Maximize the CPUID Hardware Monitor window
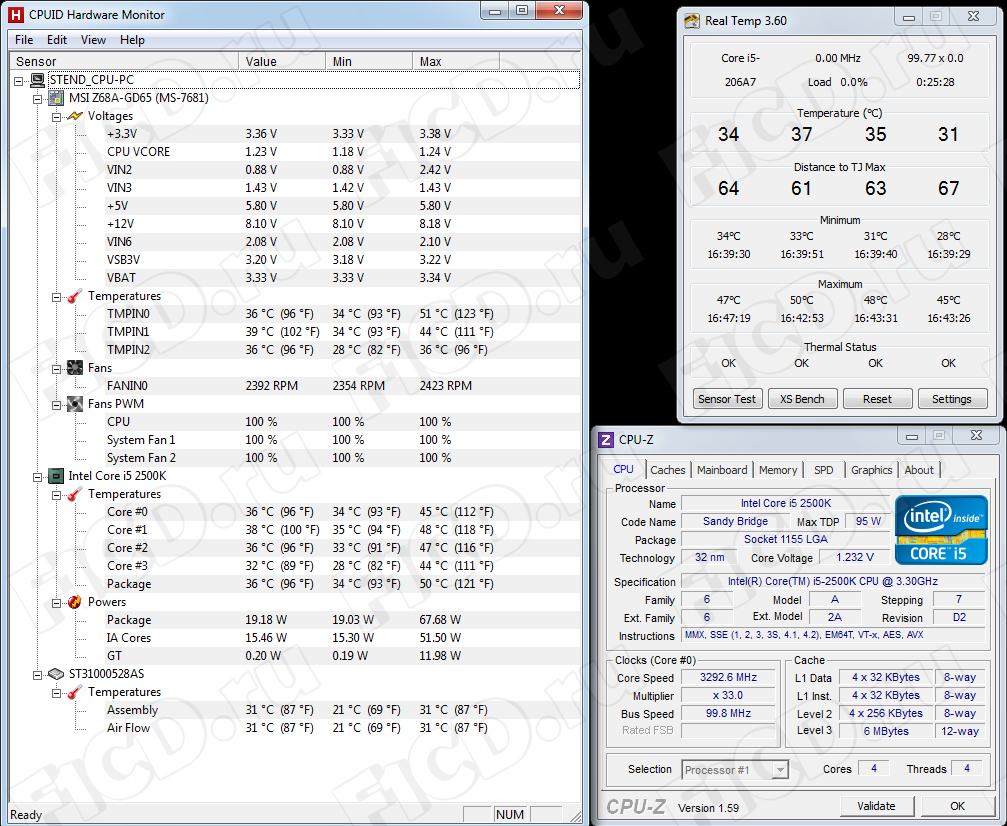The image size is (1007, 826). point(522,11)
